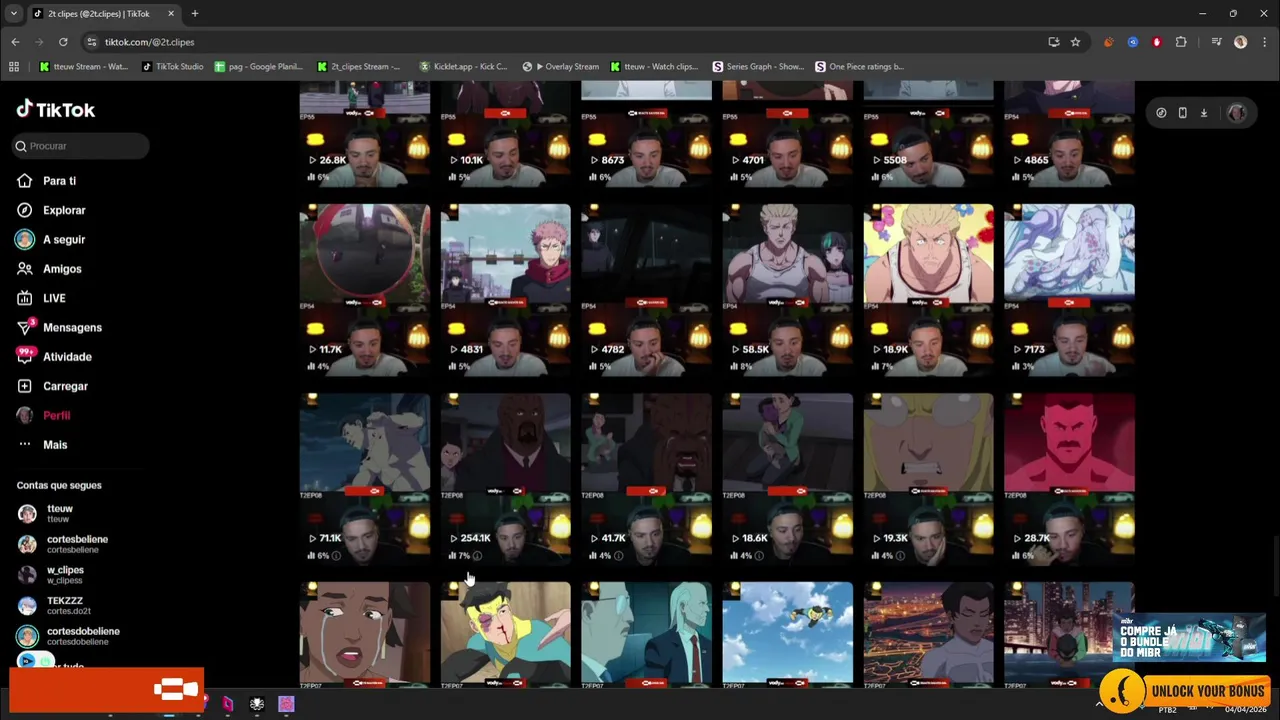Open the tab search dropdown arrow
This screenshot has height=720, width=1280.
(14, 14)
